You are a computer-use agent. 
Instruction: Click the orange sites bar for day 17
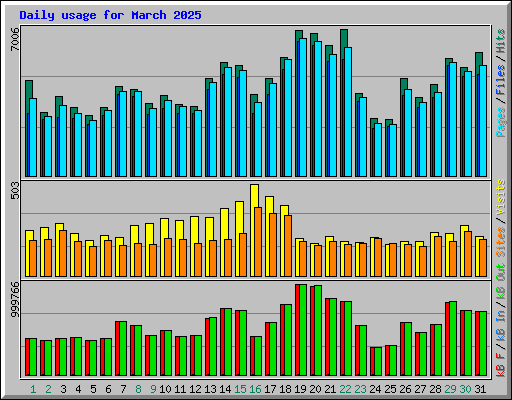coord(273,245)
